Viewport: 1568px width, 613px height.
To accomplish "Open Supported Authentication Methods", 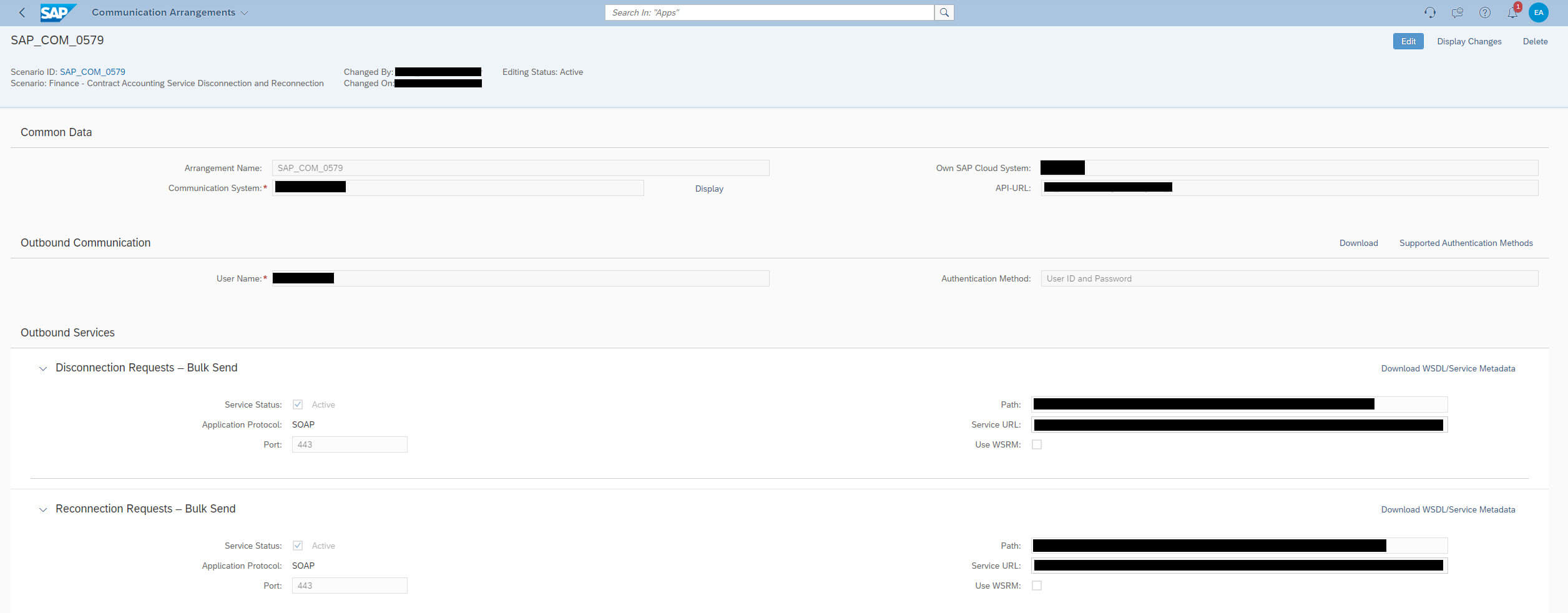I will (1466, 243).
